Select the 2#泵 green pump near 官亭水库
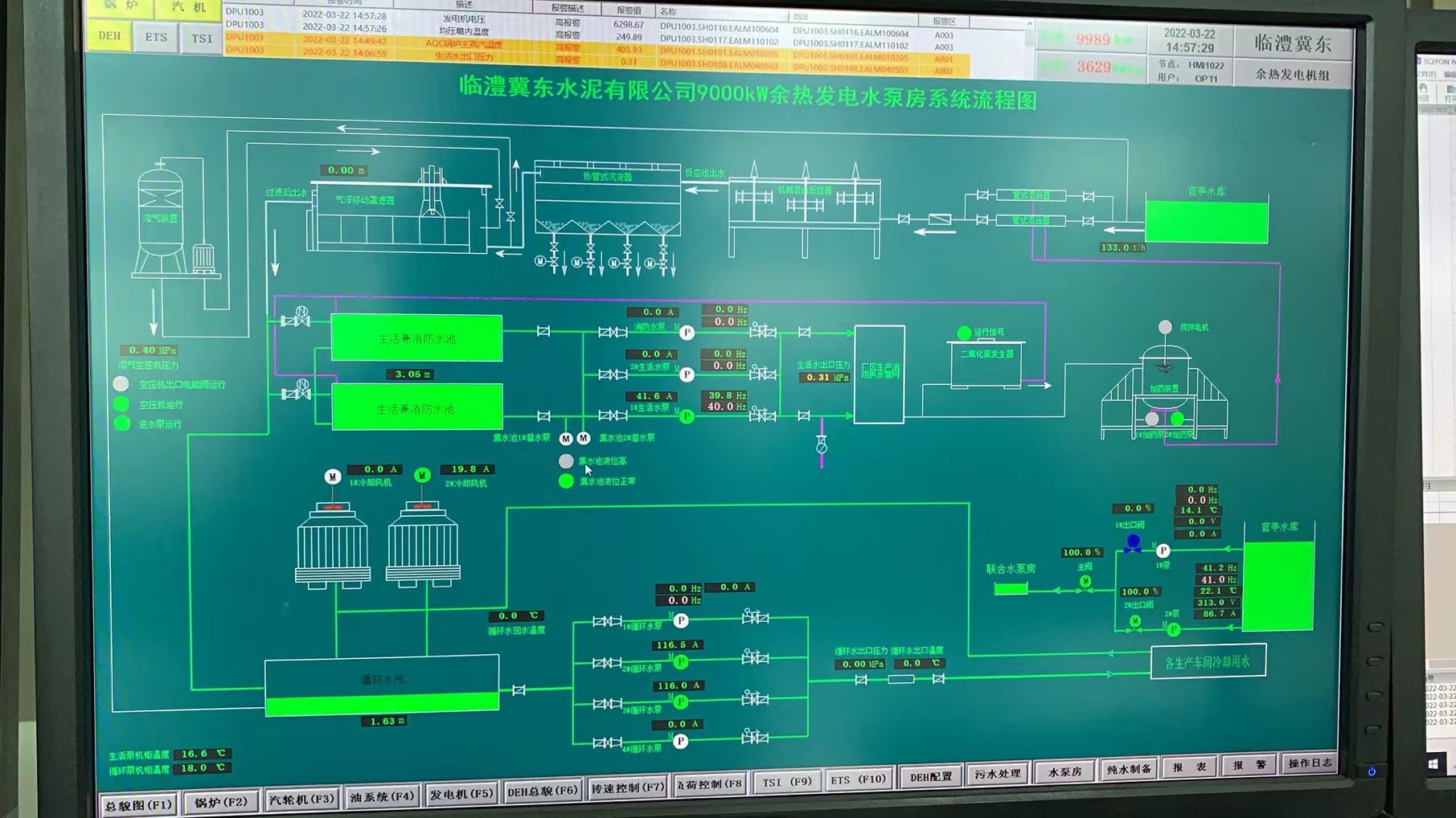 (1174, 630)
